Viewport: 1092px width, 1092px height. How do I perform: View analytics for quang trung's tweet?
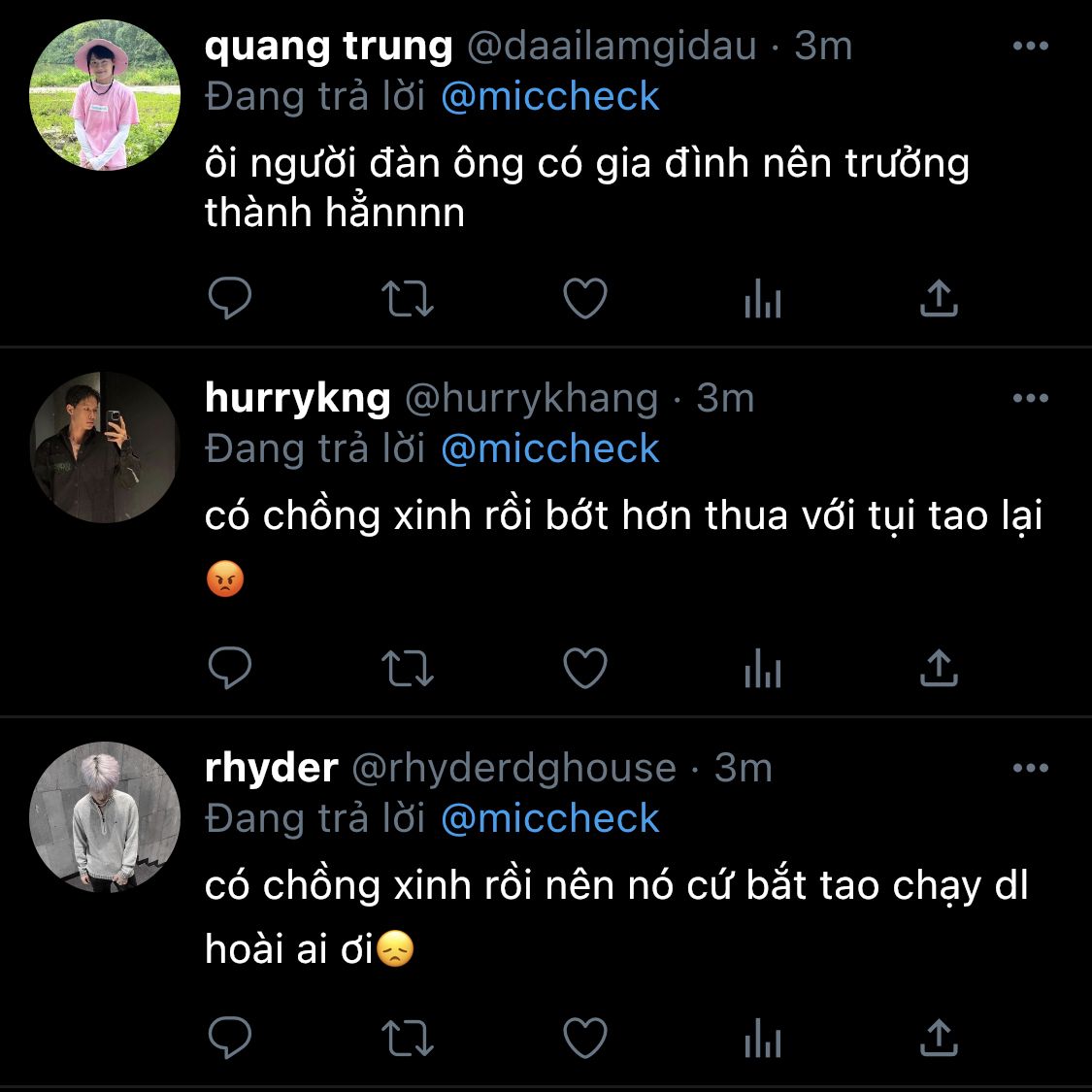pos(763,298)
